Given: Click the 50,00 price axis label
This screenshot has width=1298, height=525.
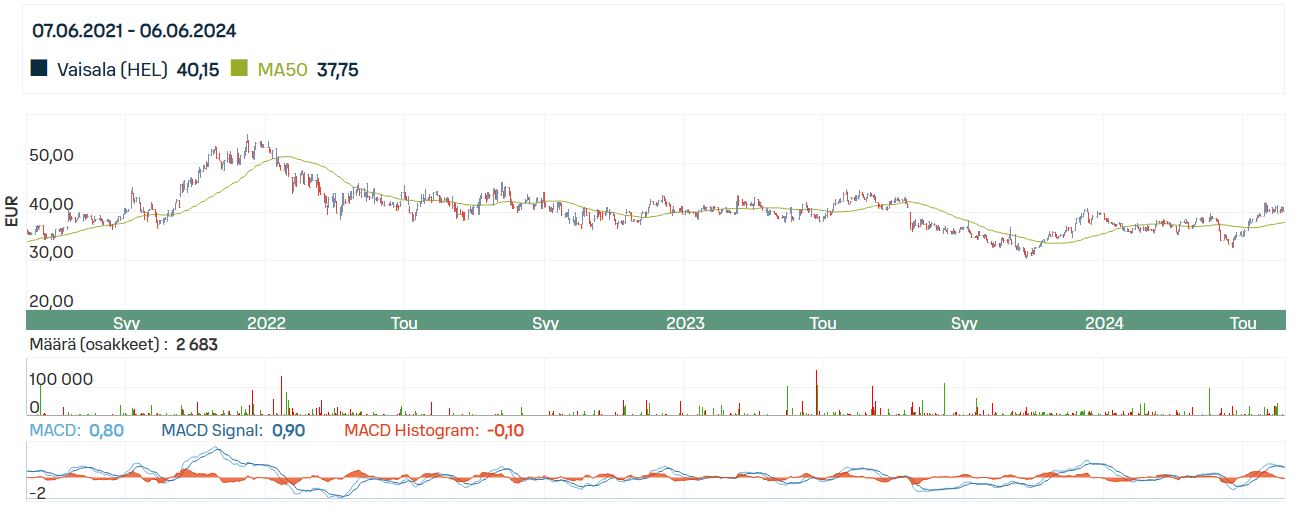Looking at the screenshot, I should (52, 156).
